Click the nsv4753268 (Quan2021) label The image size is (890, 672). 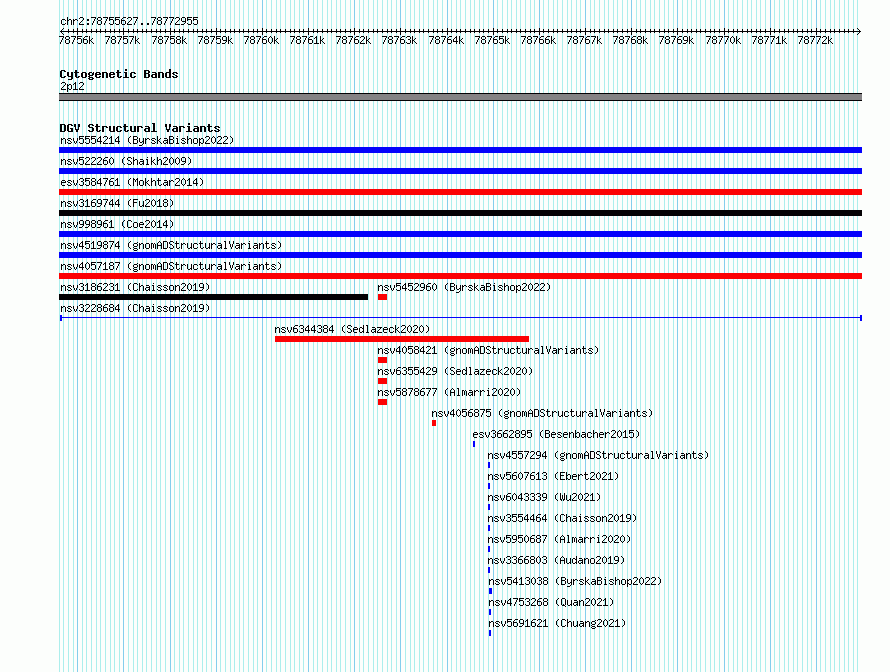tap(551, 602)
